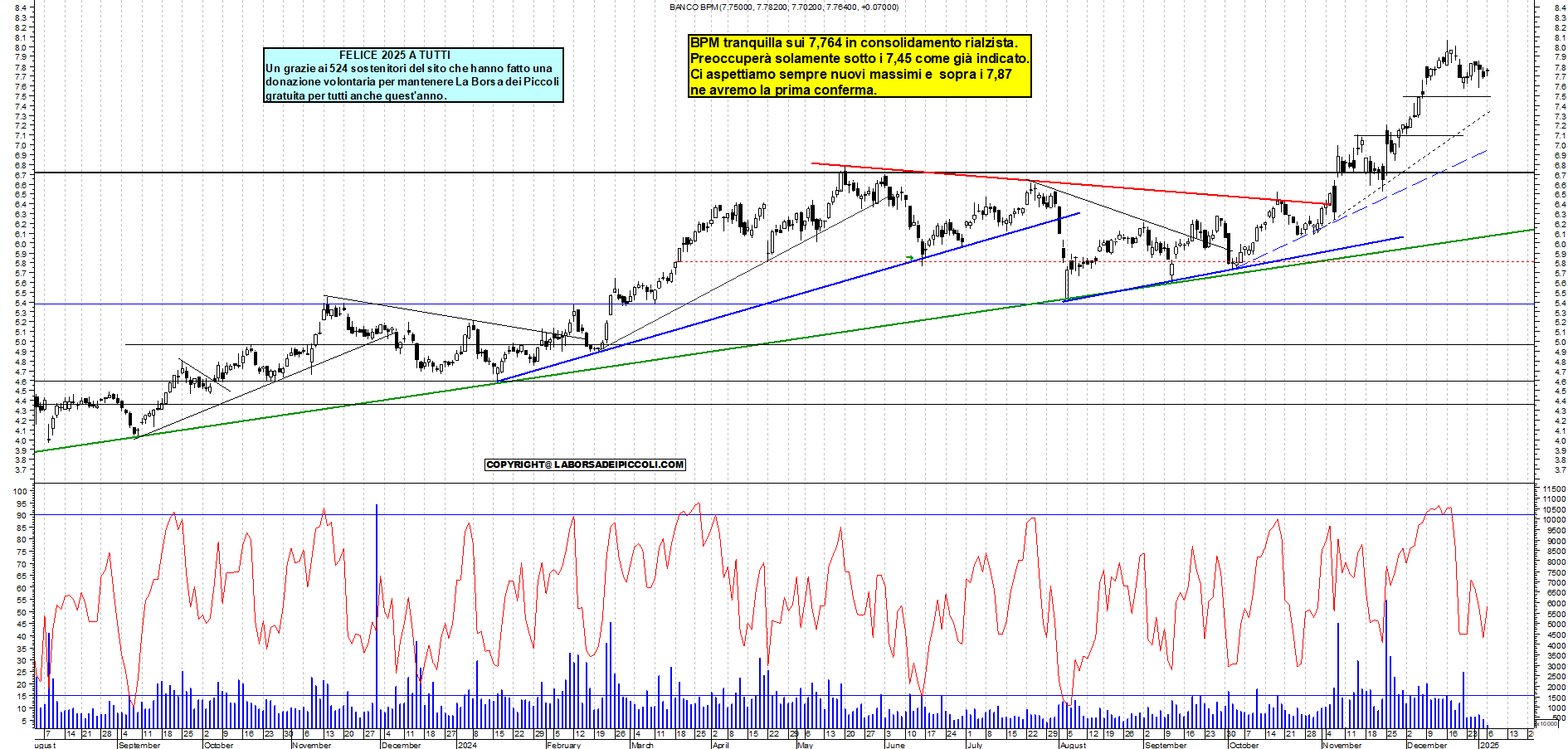Click the 'May' month label
Screen dimensions: 1568x749
805,745
